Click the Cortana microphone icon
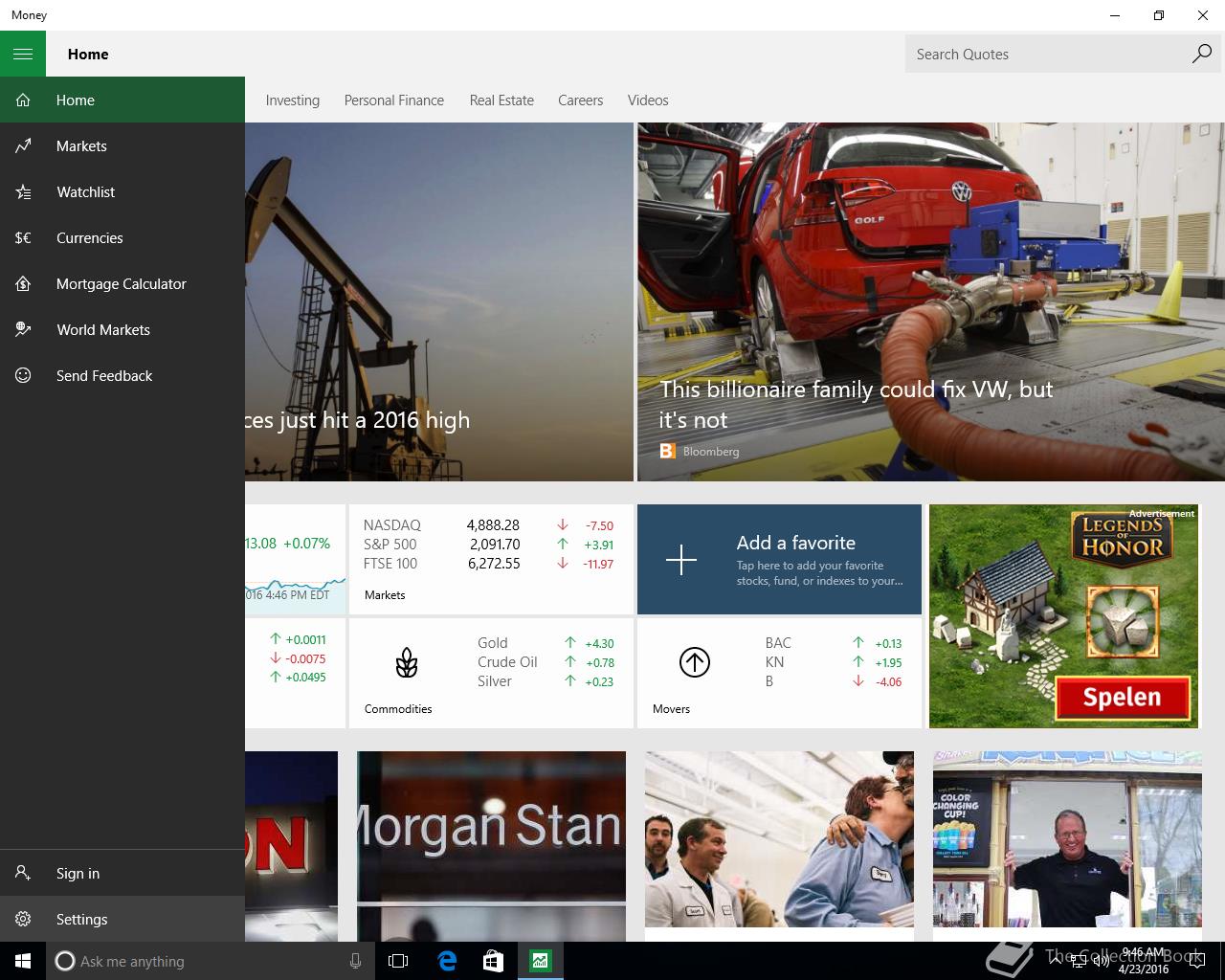 click(x=355, y=961)
